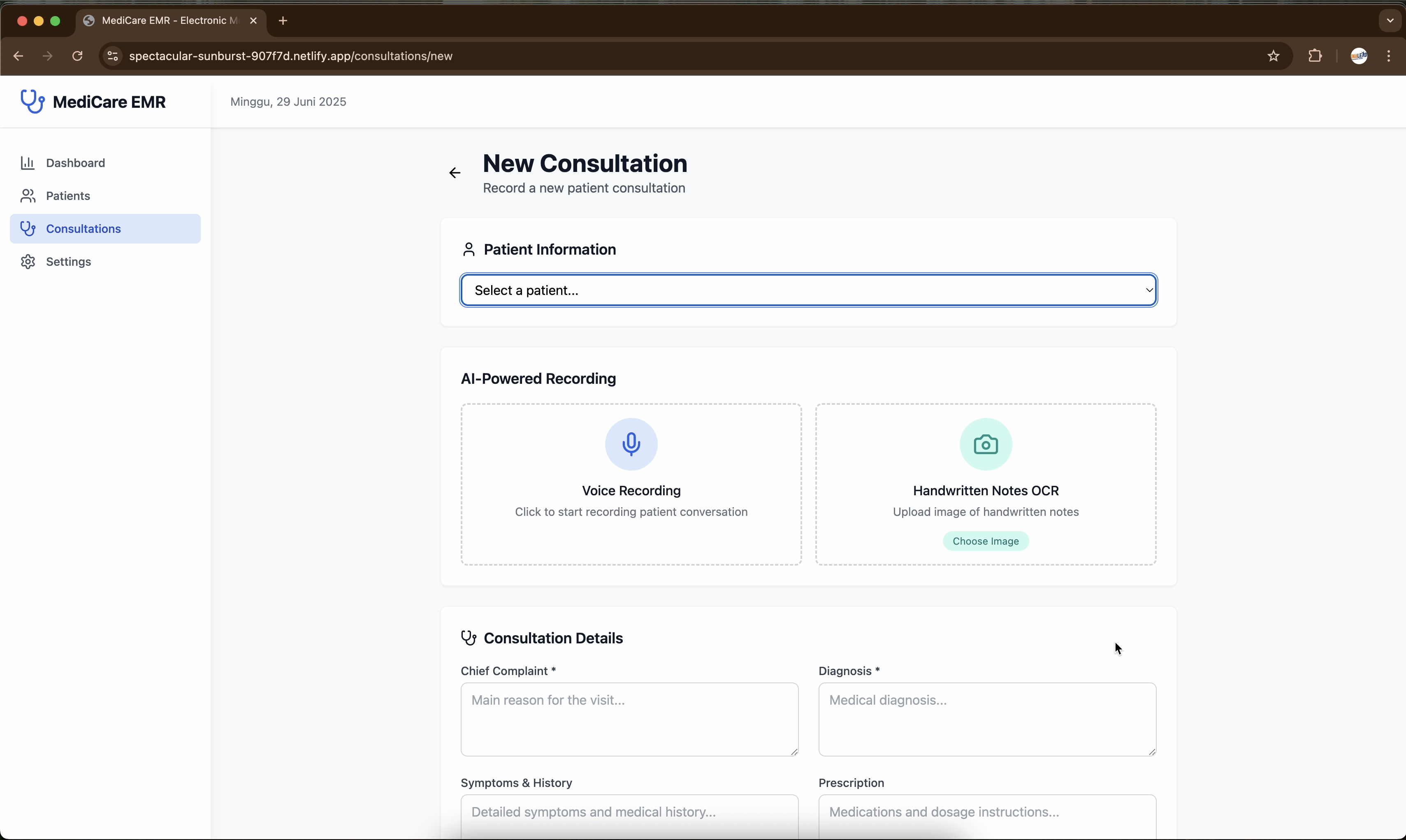Click the MediCare EMR stethoscope logo
Image resolution: width=1406 pixels, height=840 pixels.
pyautogui.click(x=32, y=102)
